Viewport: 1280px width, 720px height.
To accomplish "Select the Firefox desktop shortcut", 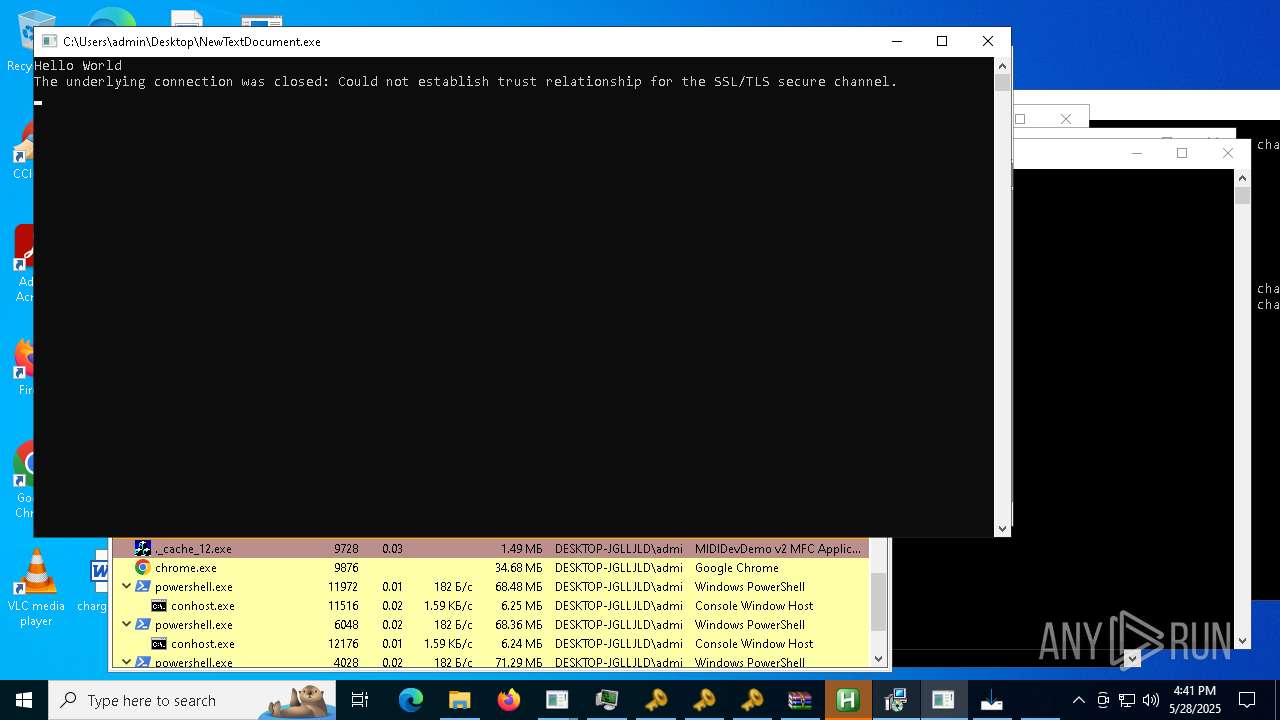I will pos(22,367).
